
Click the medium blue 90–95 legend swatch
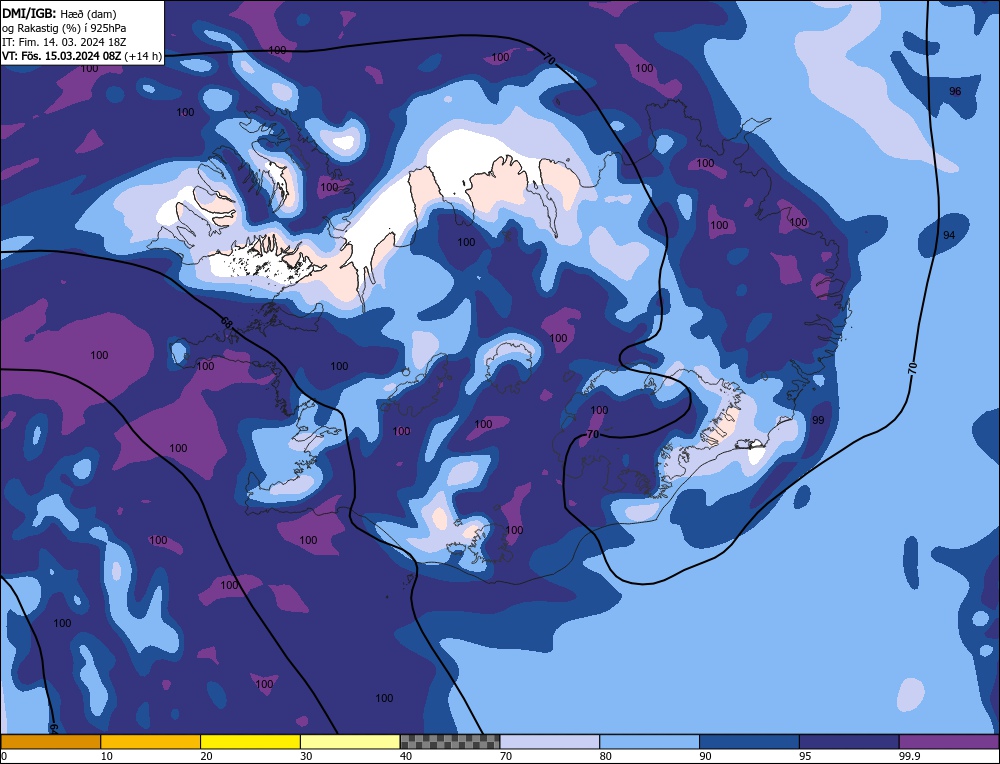pyautogui.click(x=749, y=741)
